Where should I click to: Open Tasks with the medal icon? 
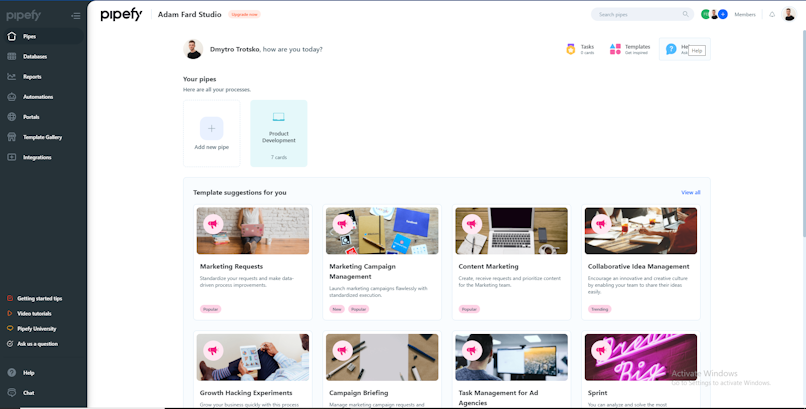(x=580, y=49)
